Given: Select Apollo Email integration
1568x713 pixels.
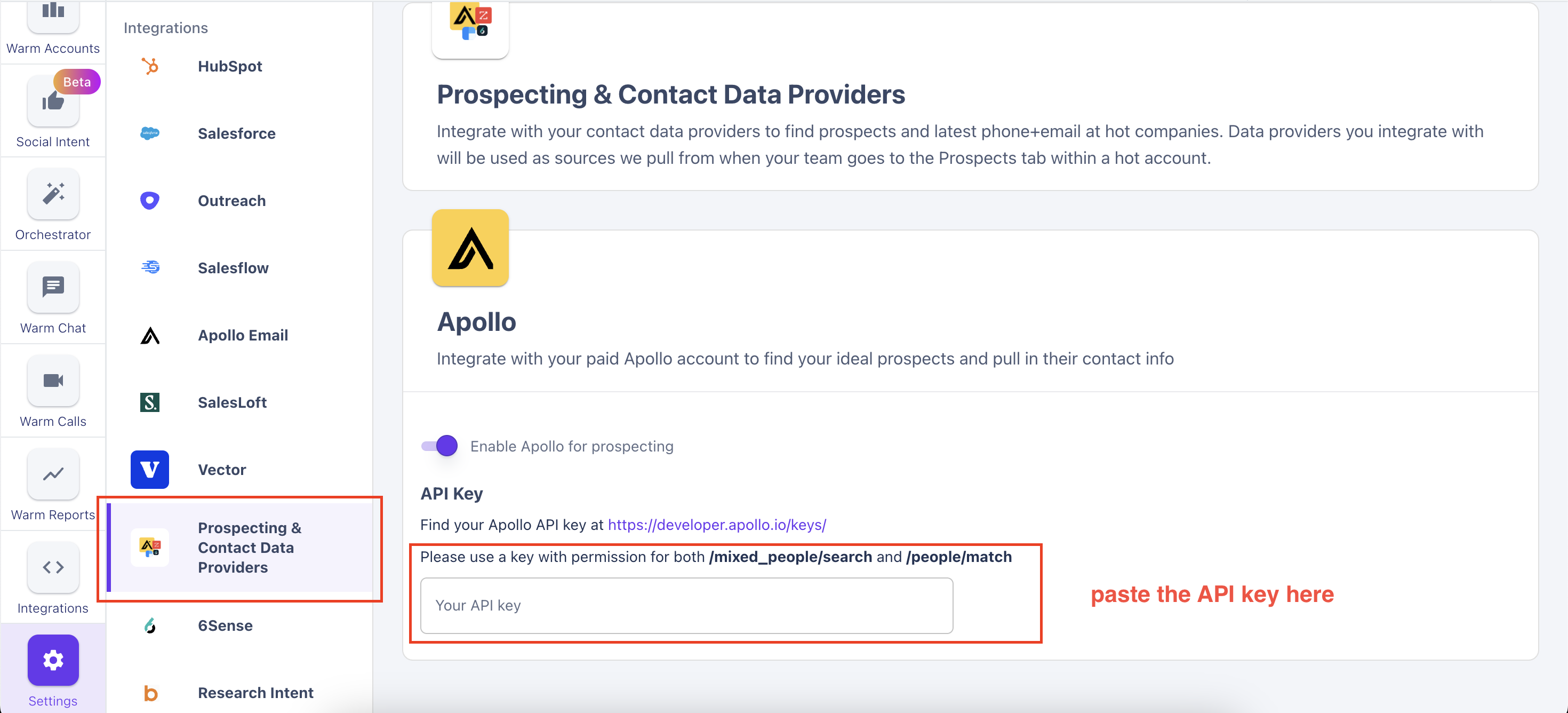Looking at the screenshot, I should click(242, 335).
